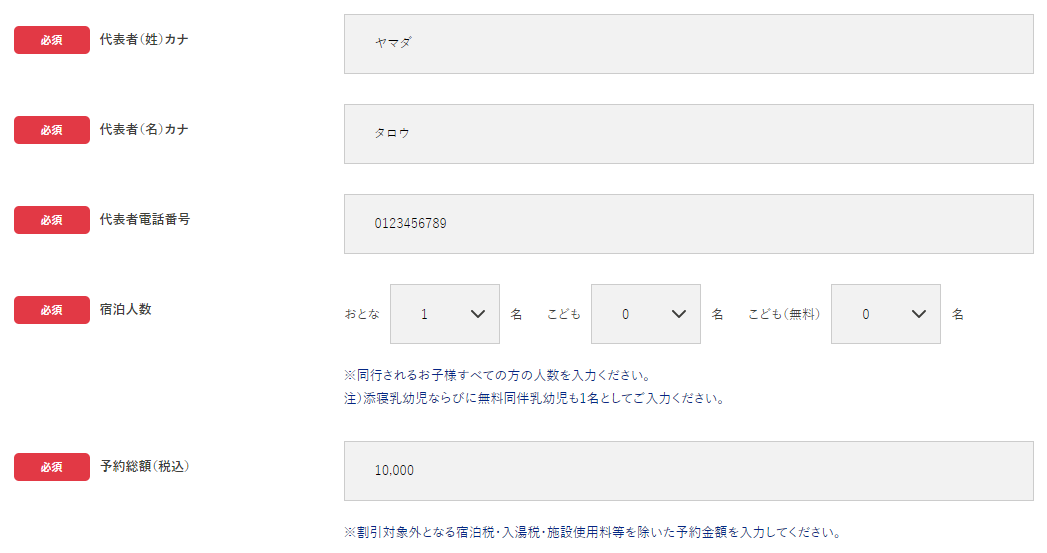The height and width of the screenshot is (553, 1047).
Task: Click the 必須 badge beside 予約総額(税込)
Action: tap(52, 467)
